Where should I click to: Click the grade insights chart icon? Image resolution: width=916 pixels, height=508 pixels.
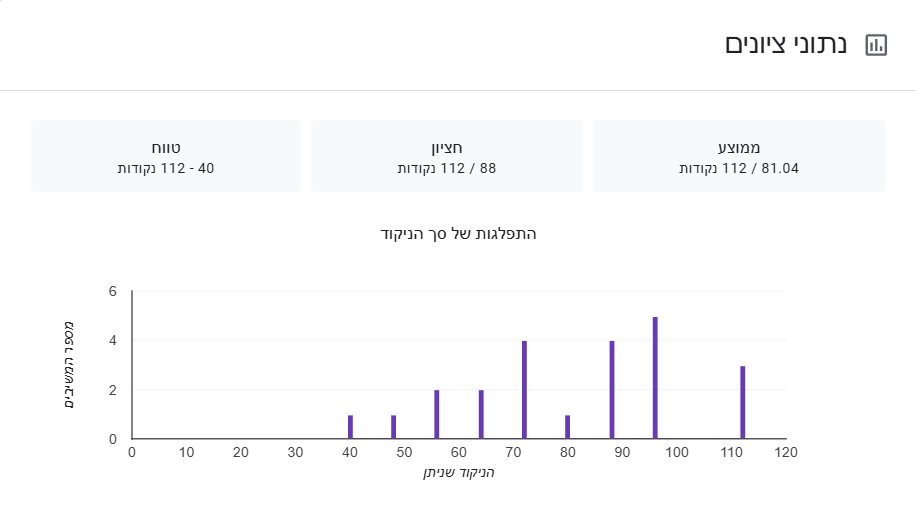point(876,45)
